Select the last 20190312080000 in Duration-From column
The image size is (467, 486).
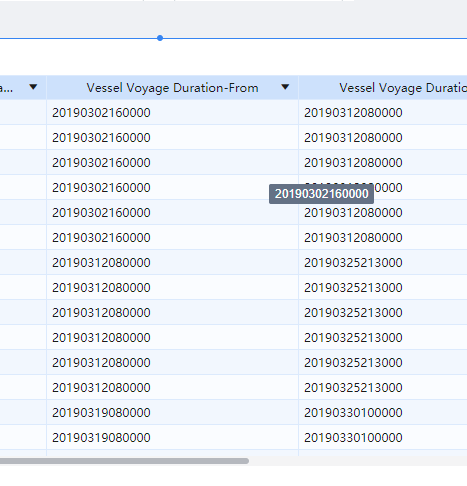coord(172,388)
